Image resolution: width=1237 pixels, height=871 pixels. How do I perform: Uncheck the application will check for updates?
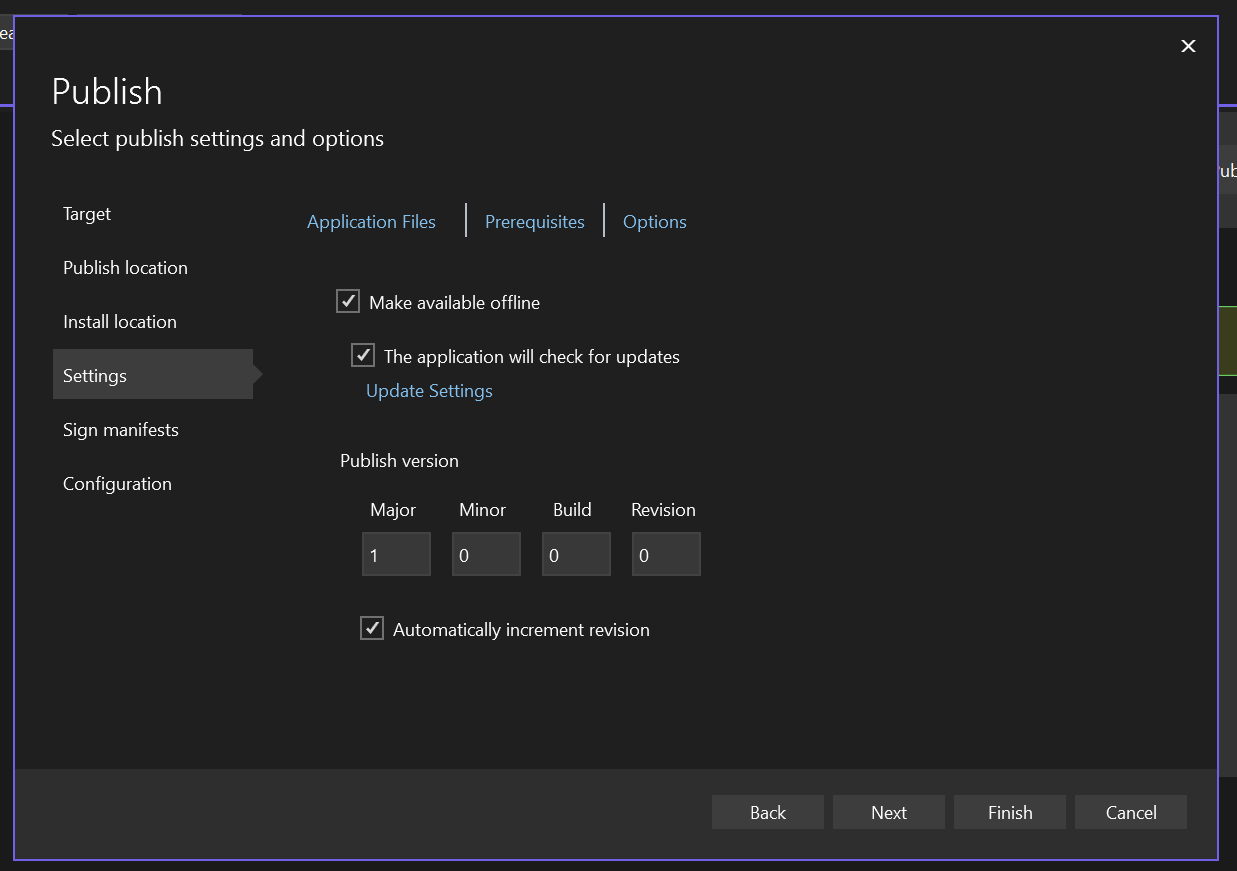coord(362,355)
